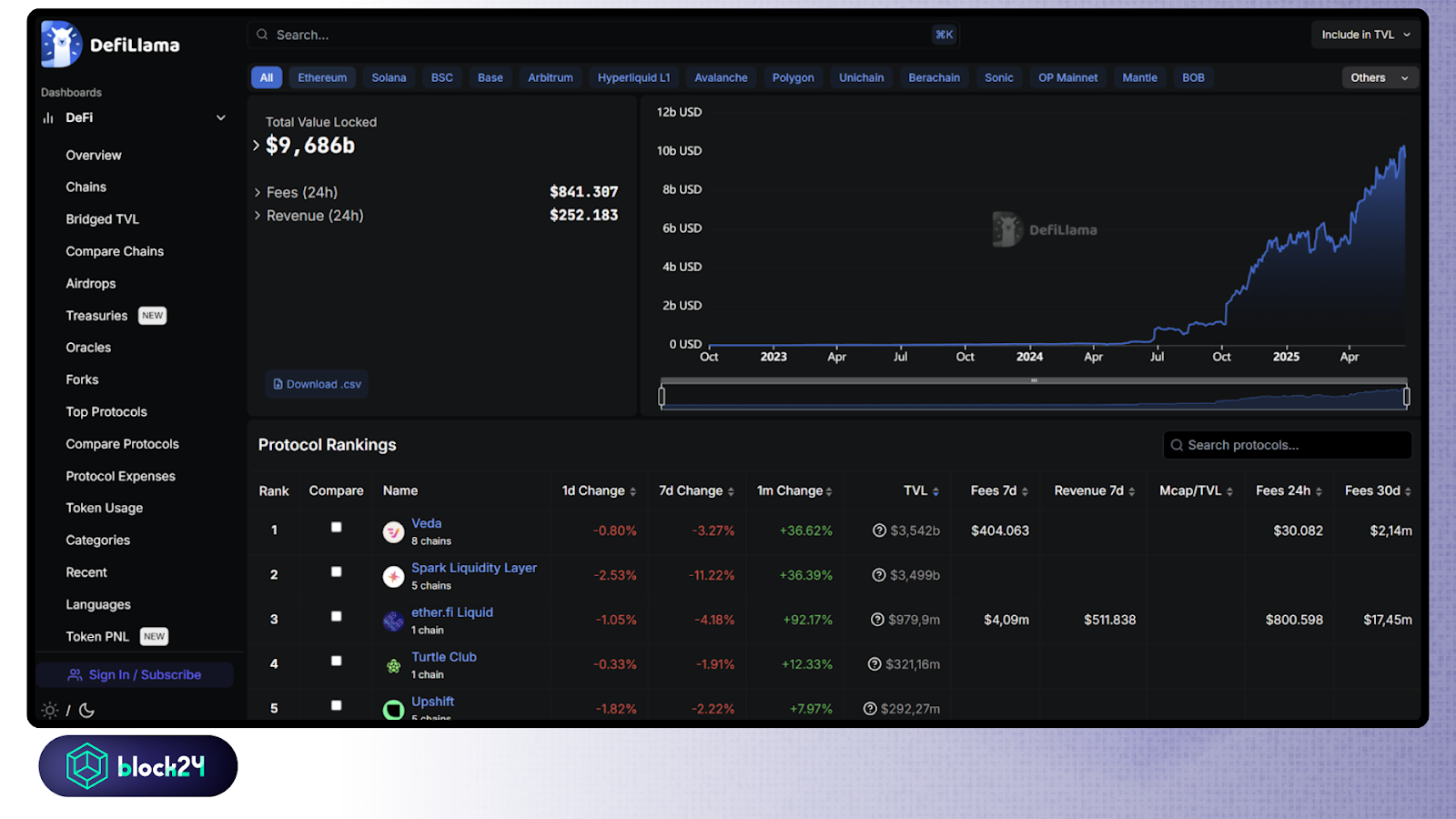Viewport: 1456px width, 819px height.
Task: Select the Solana chain tab
Action: (x=389, y=77)
